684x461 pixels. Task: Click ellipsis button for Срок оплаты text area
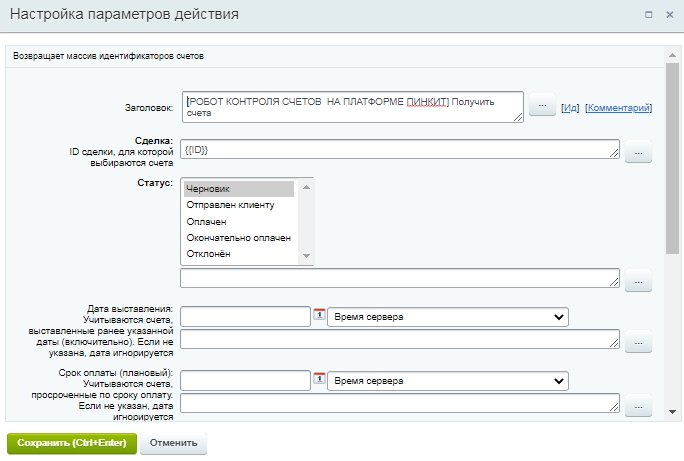(638, 406)
